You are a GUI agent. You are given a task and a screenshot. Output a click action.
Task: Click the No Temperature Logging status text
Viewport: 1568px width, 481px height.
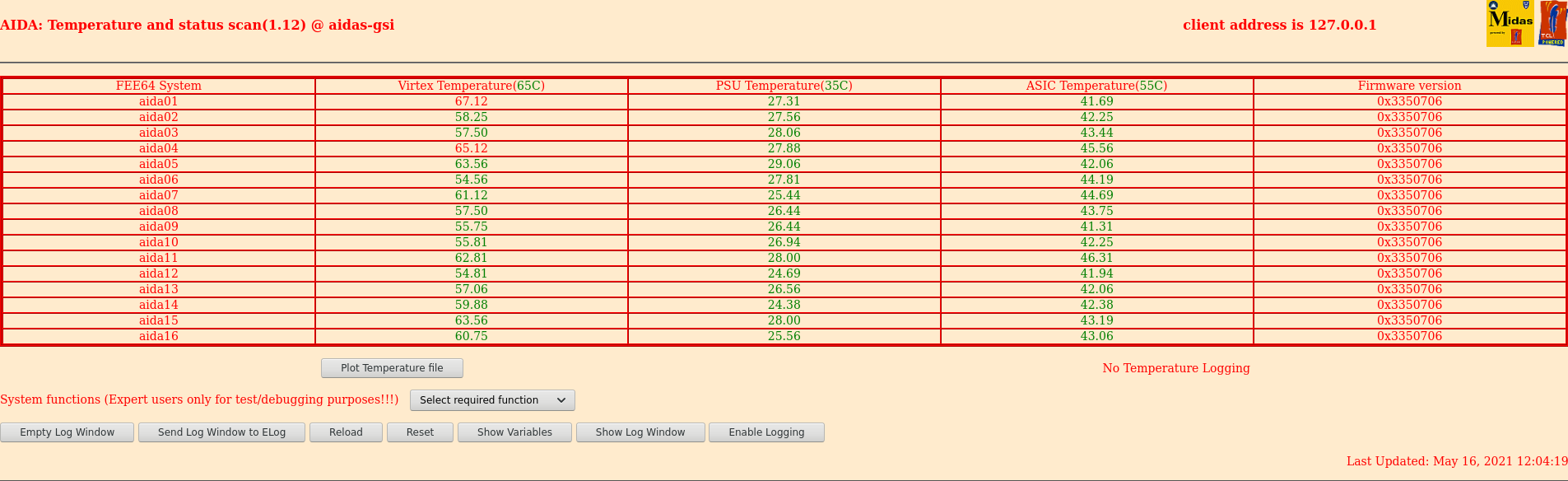(x=1176, y=368)
